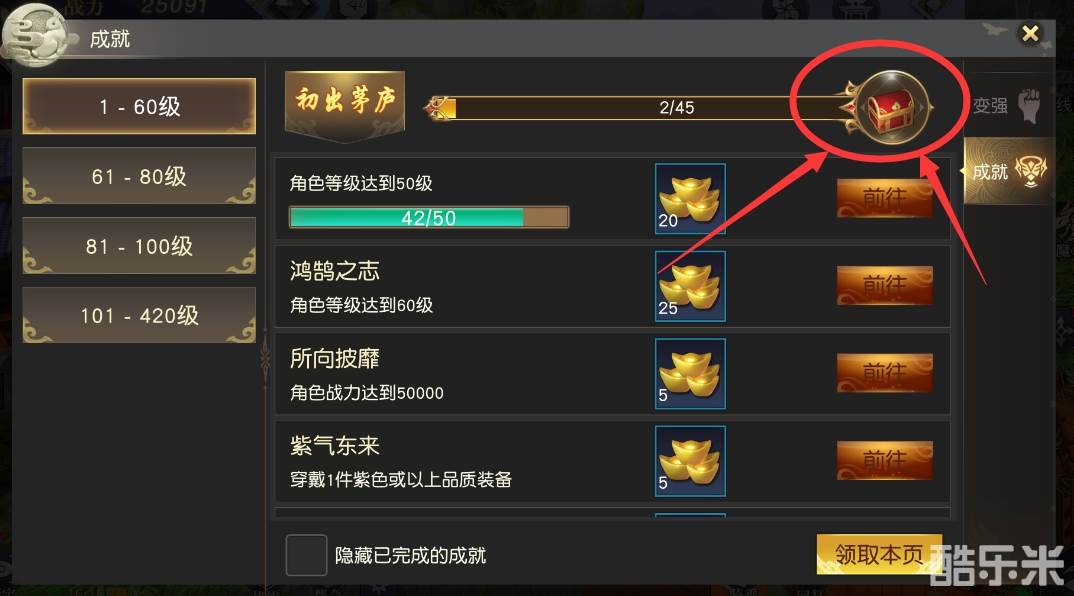Image resolution: width=1074 pixels, height=596 pixels.
Task: Select gold ingot reward for 所向披靡
Action: click(x=690, y=373)
